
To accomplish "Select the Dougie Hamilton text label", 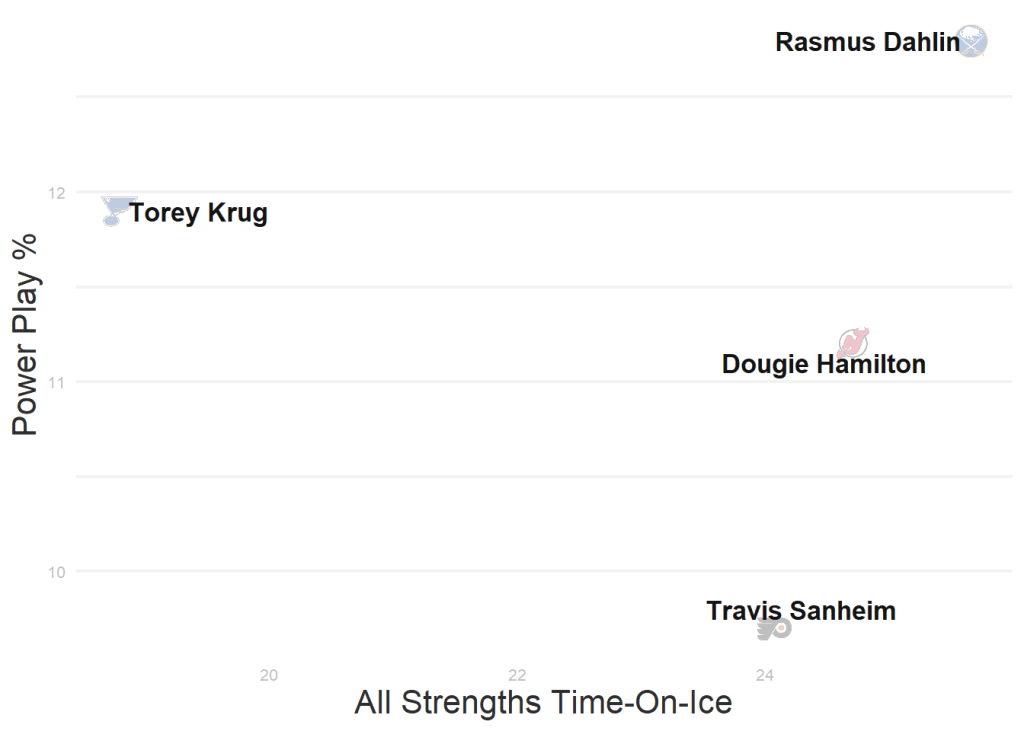I will [x=823, y=364].
